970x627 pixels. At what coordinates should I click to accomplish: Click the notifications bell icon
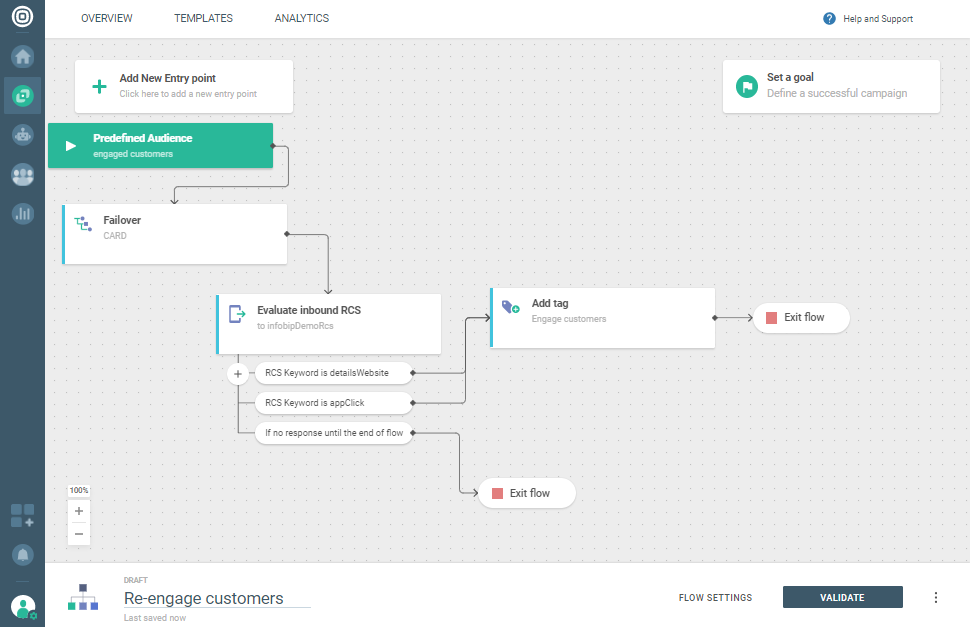[22, 554]
